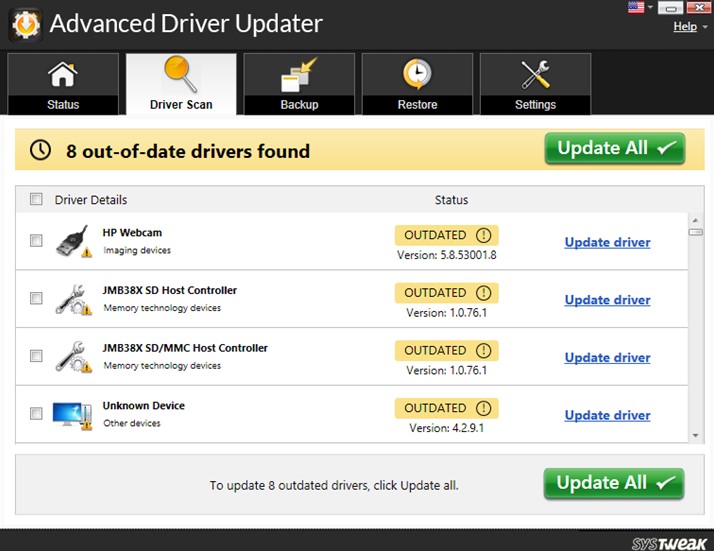
Task: Tick the JMB38X SD/MMC Host Controller checkbox
Action: coord(36,355)
